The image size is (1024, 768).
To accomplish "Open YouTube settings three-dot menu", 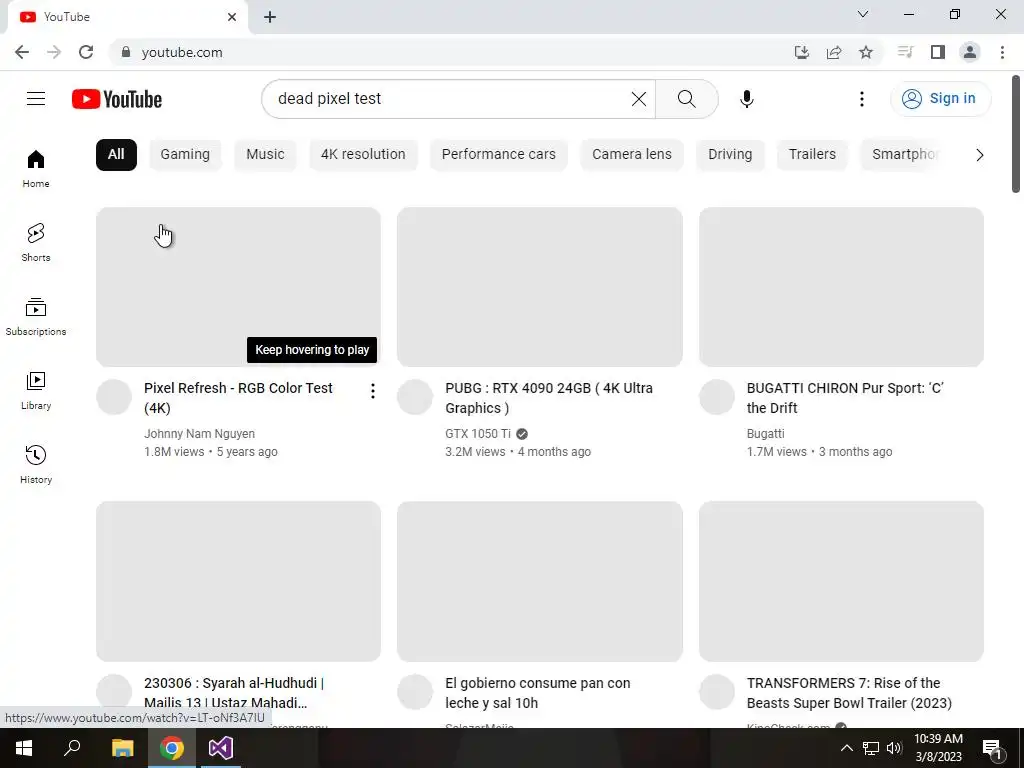I will [861, 99].
